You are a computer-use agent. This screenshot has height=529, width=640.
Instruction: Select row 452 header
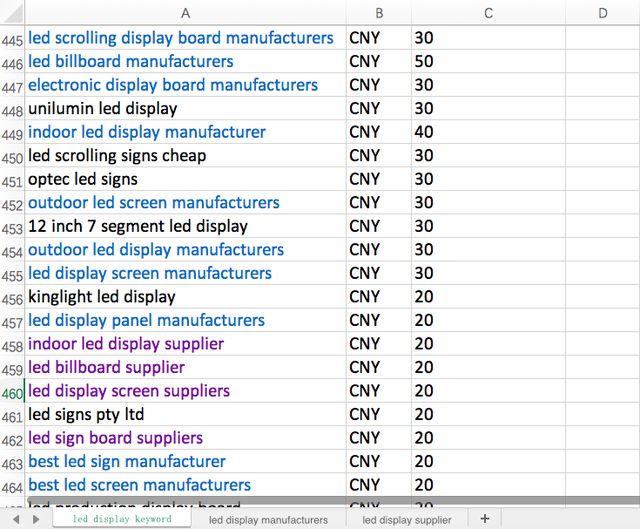pyautogui.click(x=12, y=205)
